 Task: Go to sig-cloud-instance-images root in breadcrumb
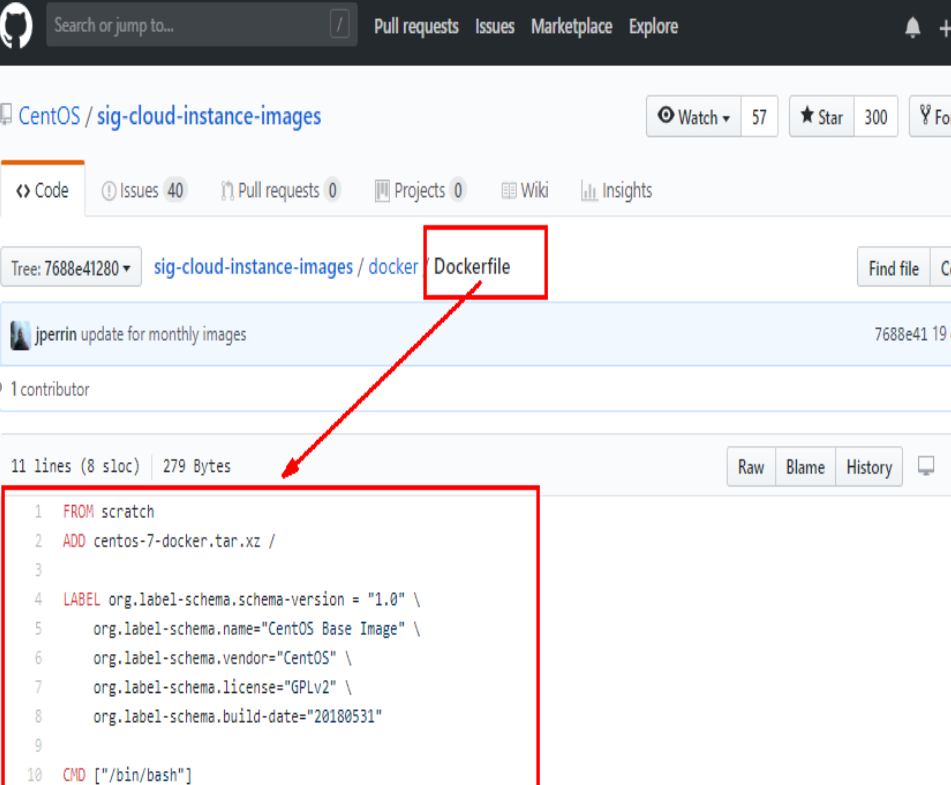pos(253,267)
